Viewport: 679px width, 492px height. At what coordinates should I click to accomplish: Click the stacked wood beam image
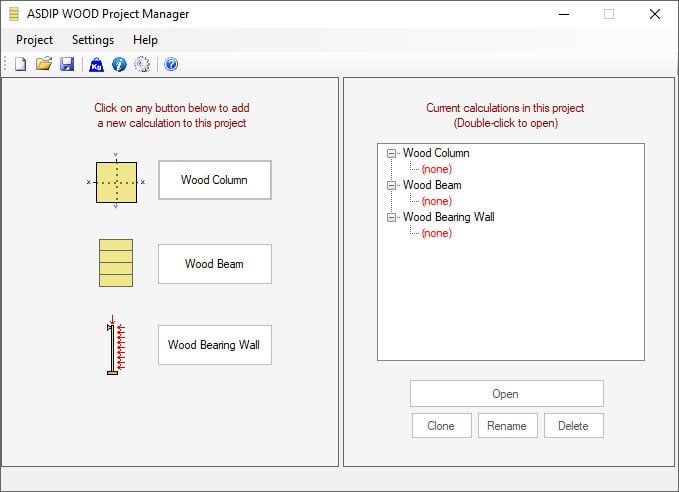[116, 263]
